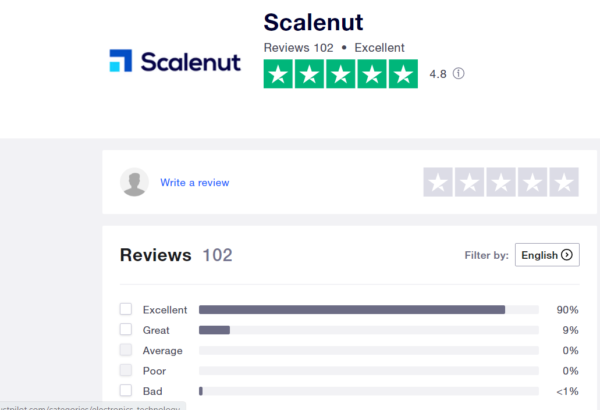Image resolution: width=600 pixels, height=410 pixels.
Task: Click the Excellent 90% rating bar
Action: click(368, 310)
